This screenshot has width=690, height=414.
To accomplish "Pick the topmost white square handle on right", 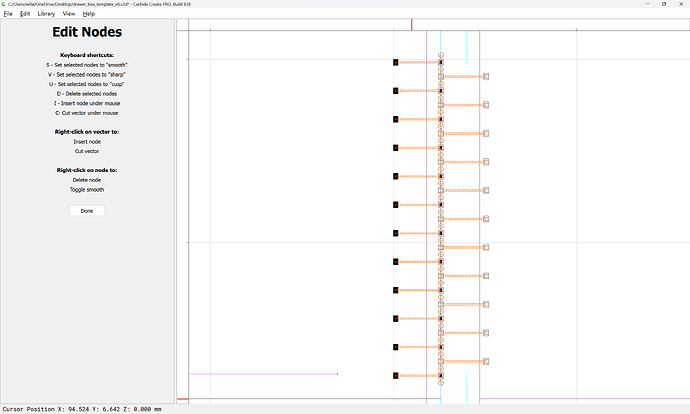I will tap(486, 76).
